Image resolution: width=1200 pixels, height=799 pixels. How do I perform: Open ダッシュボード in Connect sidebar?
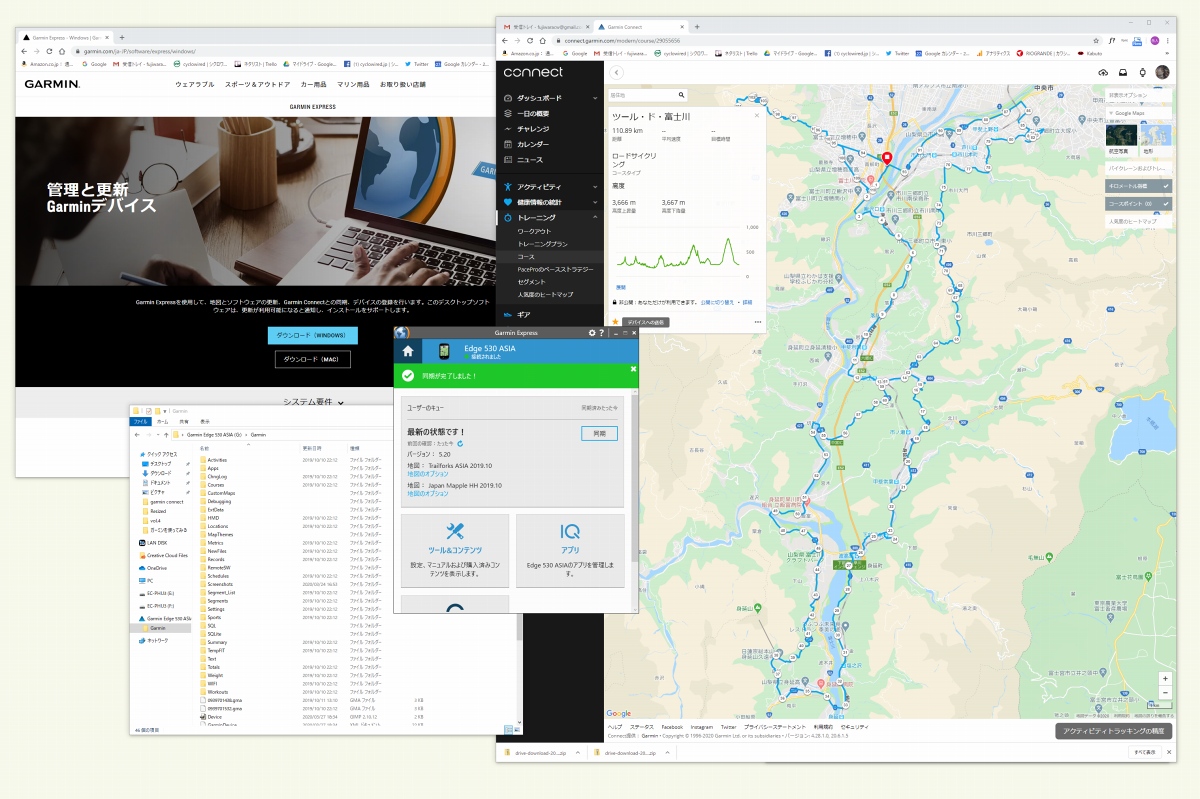(x=539, y=98)
